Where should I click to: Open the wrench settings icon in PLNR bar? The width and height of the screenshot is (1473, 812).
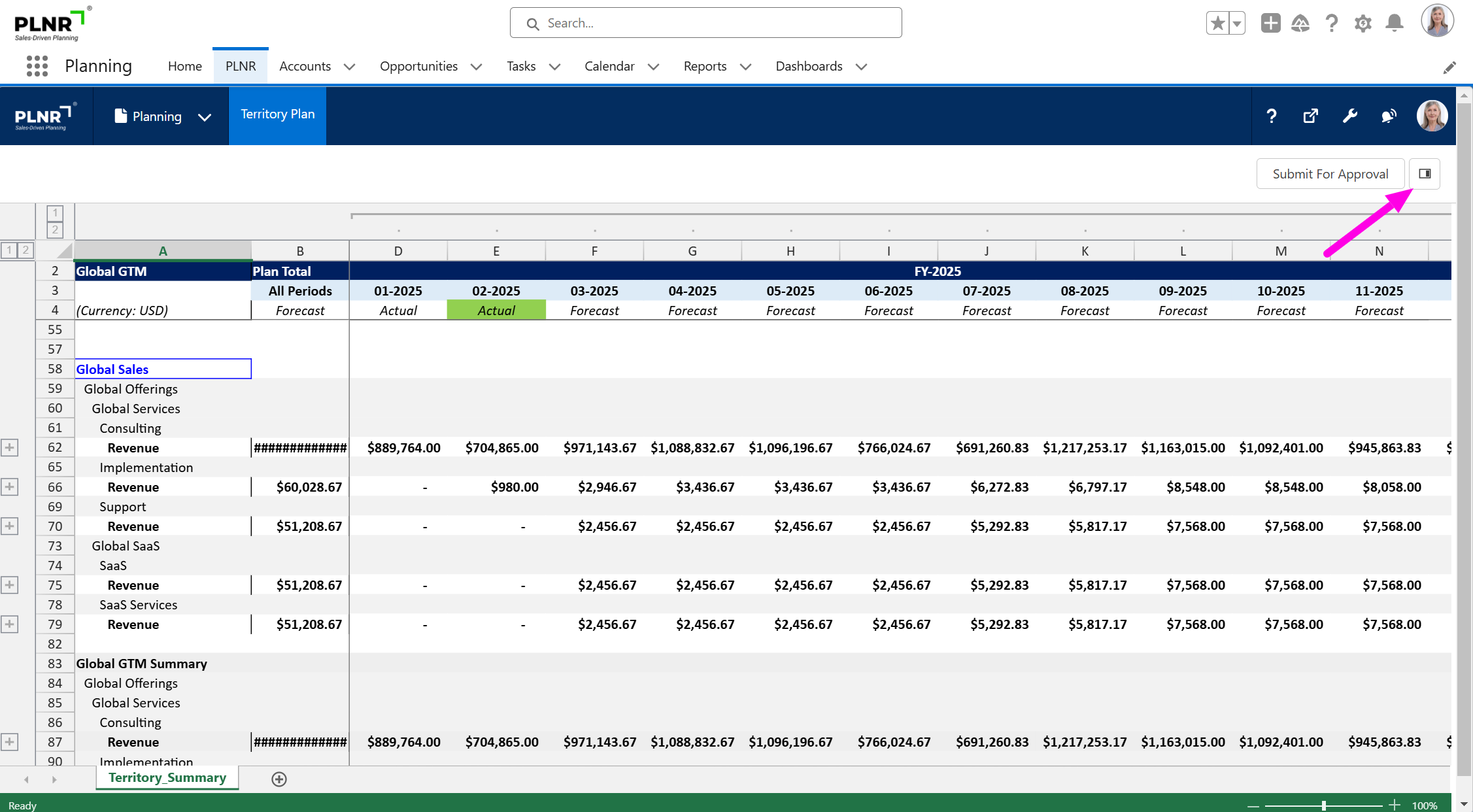pyautogui.click(x=1349, y=116)
